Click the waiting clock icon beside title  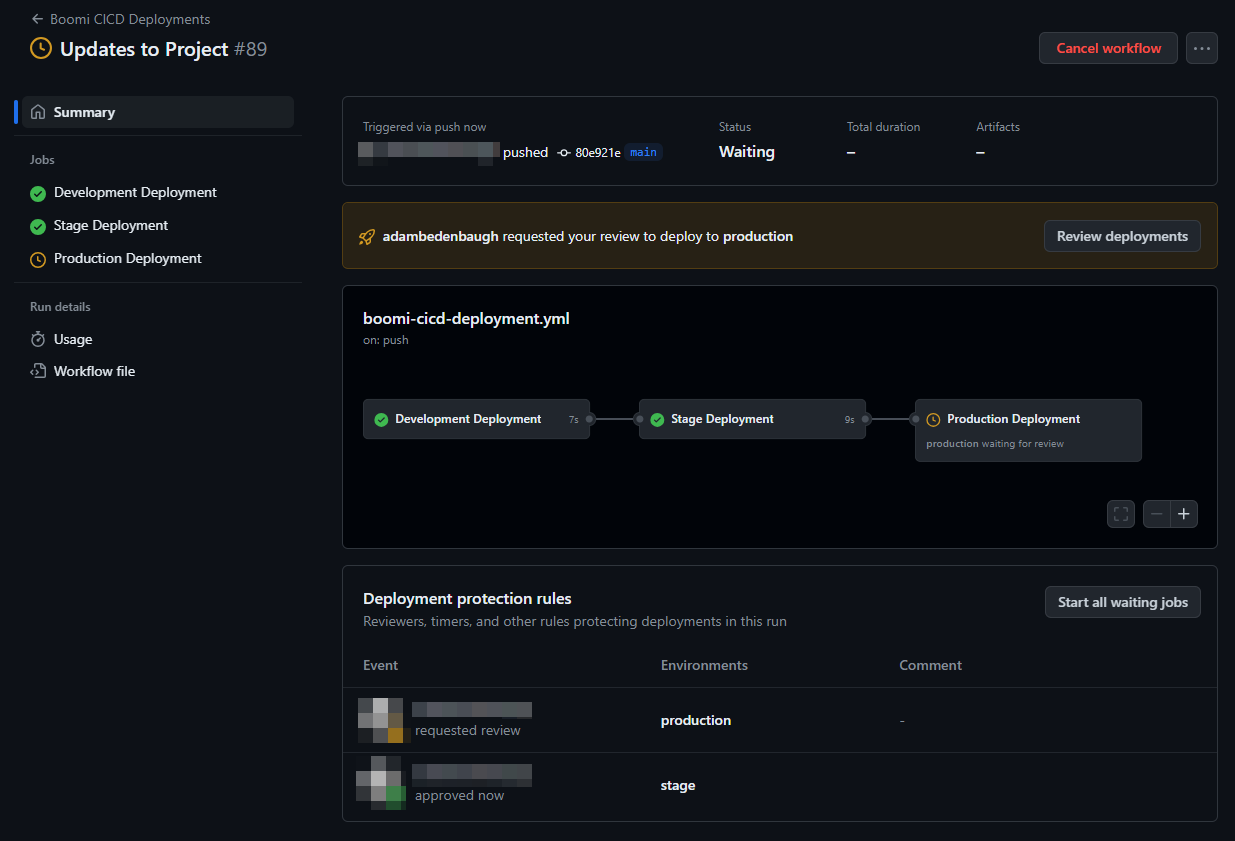(41, 48)
